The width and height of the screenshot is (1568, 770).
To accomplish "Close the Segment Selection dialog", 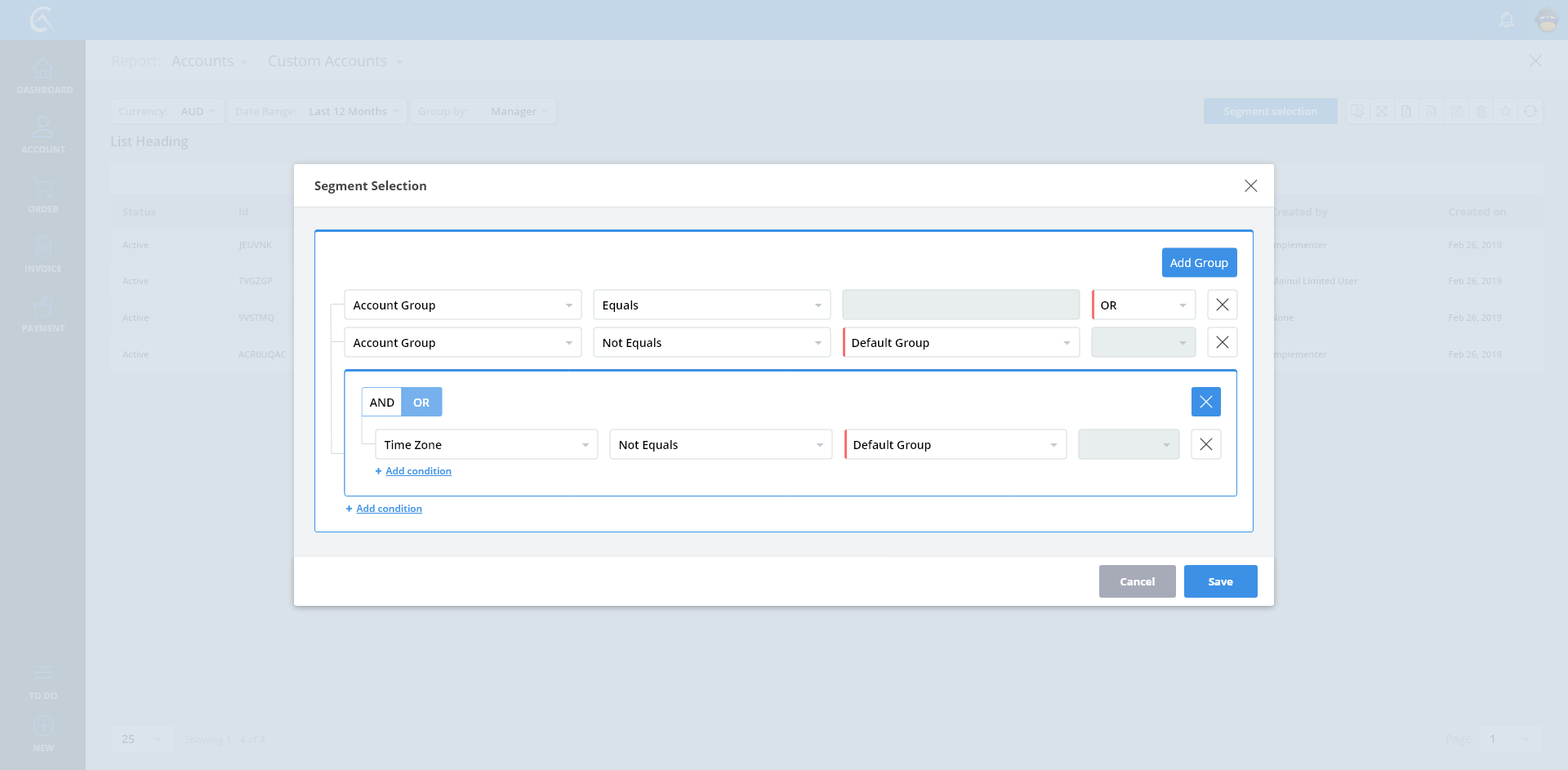I will pos(1250,186).
